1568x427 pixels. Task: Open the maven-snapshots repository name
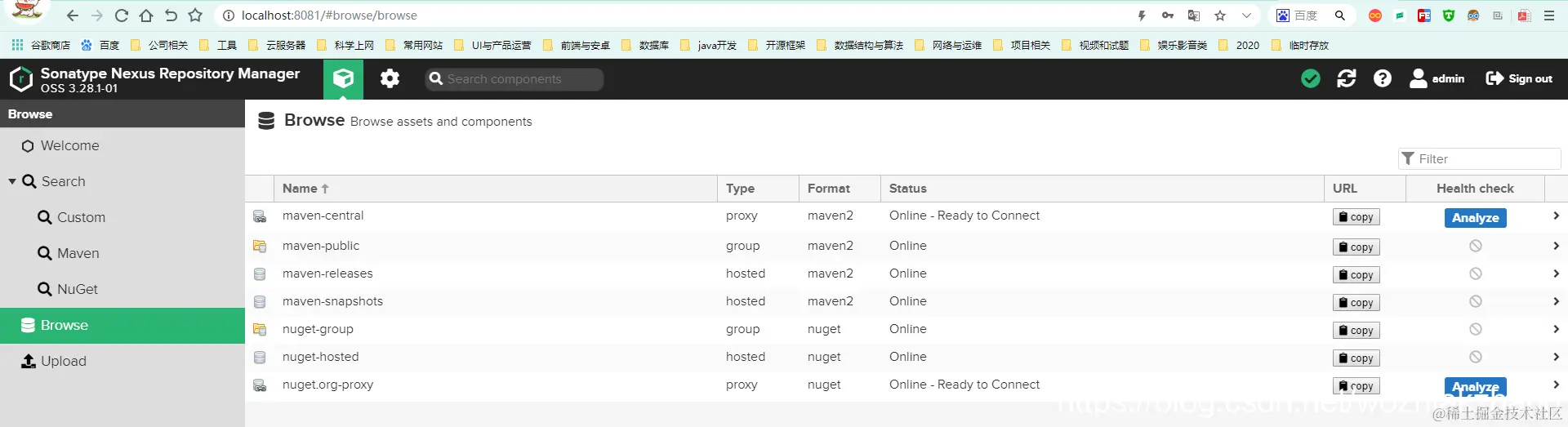coord(332,301)
